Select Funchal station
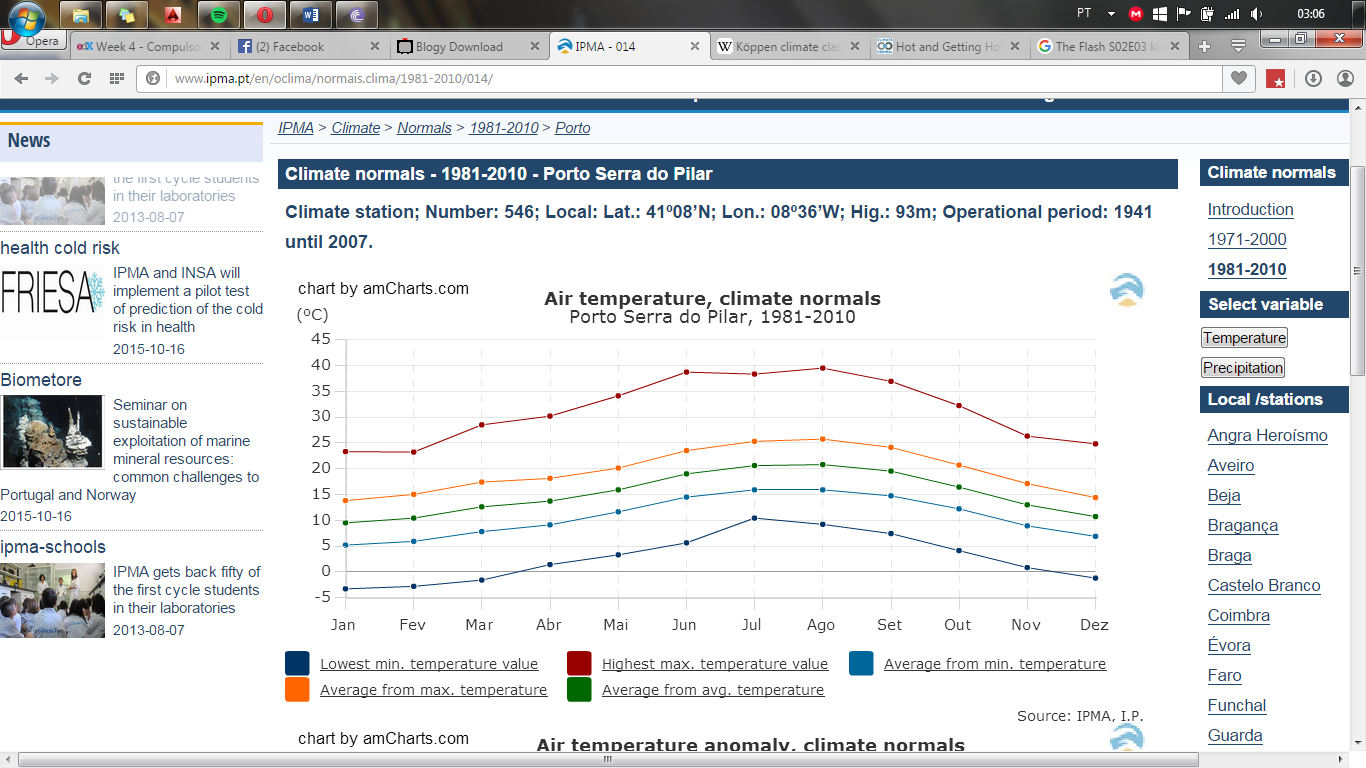The height and width of the screenshot is (768, 1366). pyautogui.click(x=1237, y=705)
